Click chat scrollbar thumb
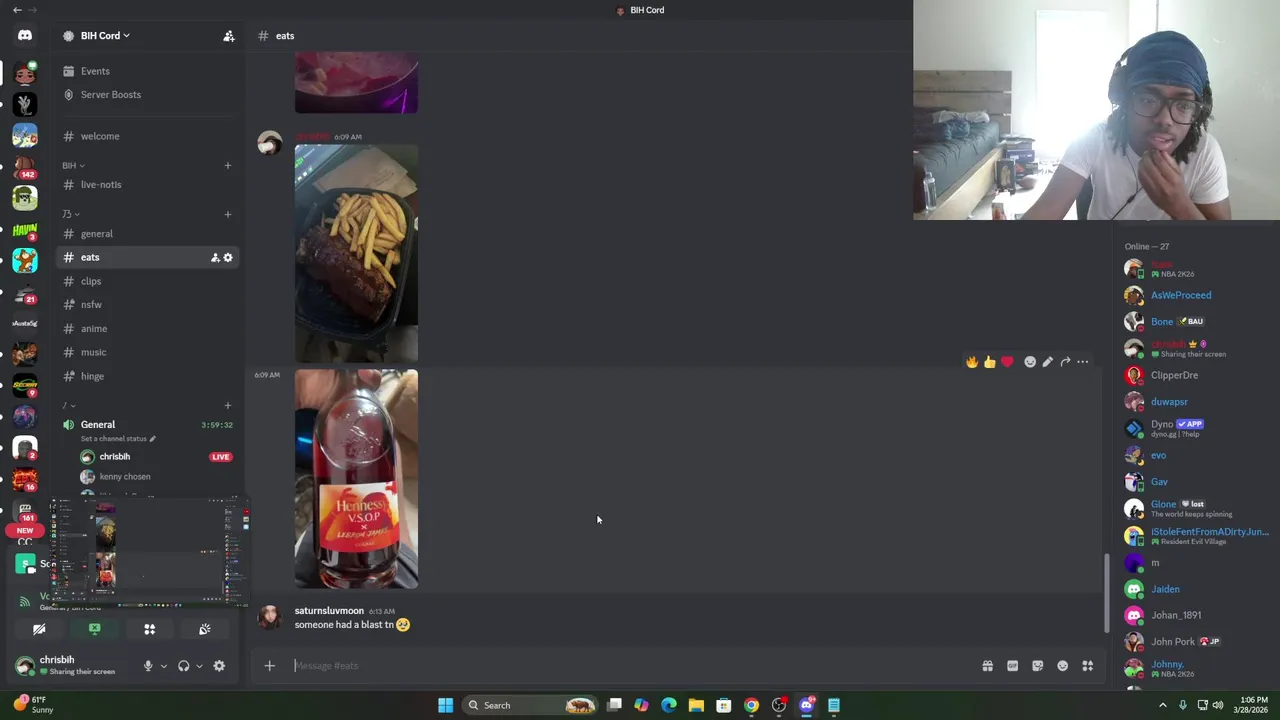The image size is (1280, 720). click(1106, 594)
